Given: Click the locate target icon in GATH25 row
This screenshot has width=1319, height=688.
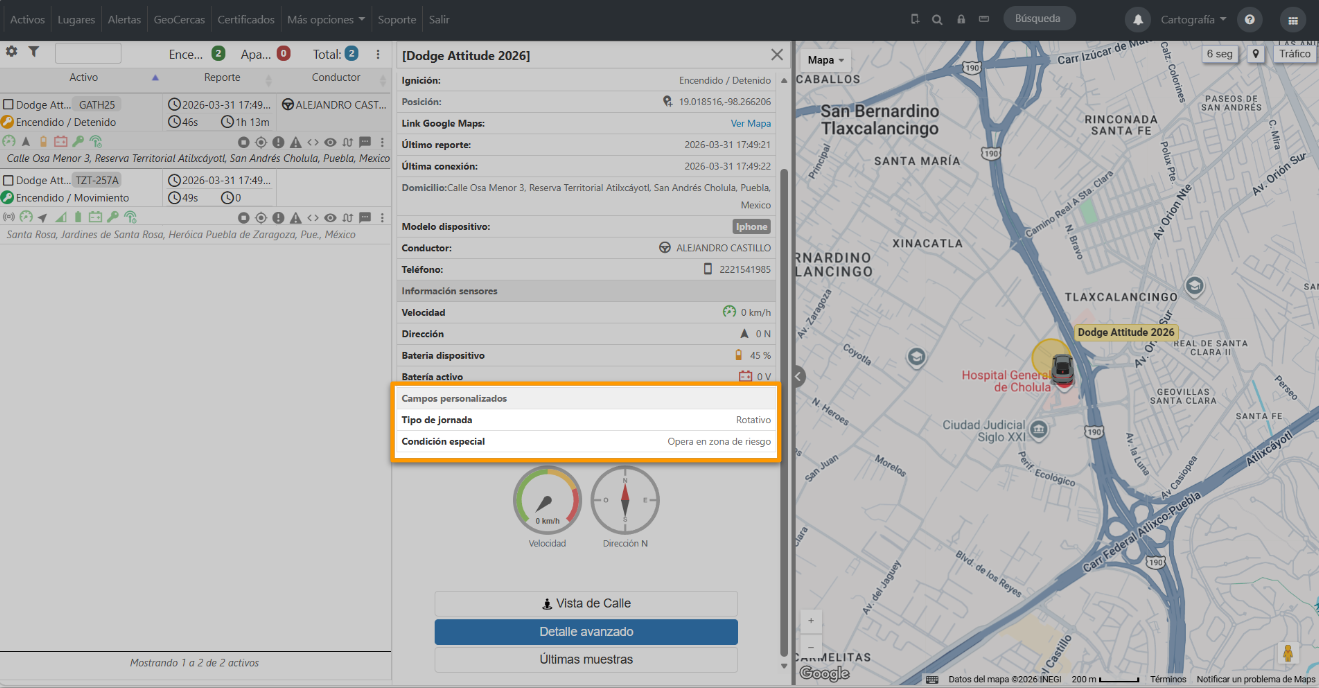Looking at the screenshot, I should click(x=261, y=142).
